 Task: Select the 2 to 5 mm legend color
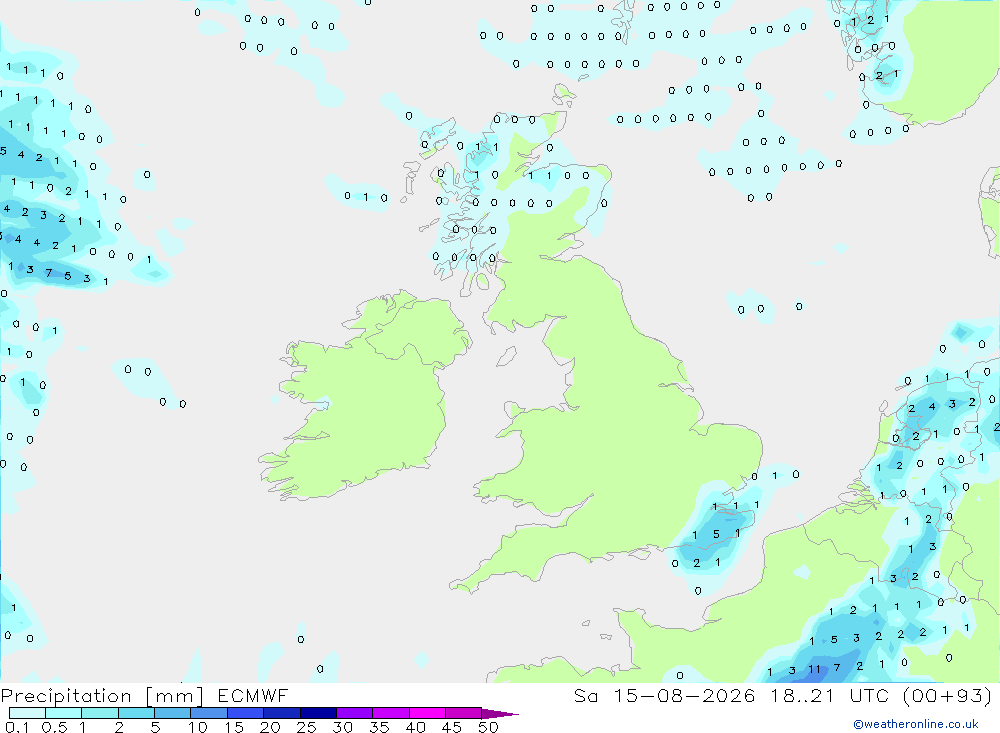coord(136,713)
